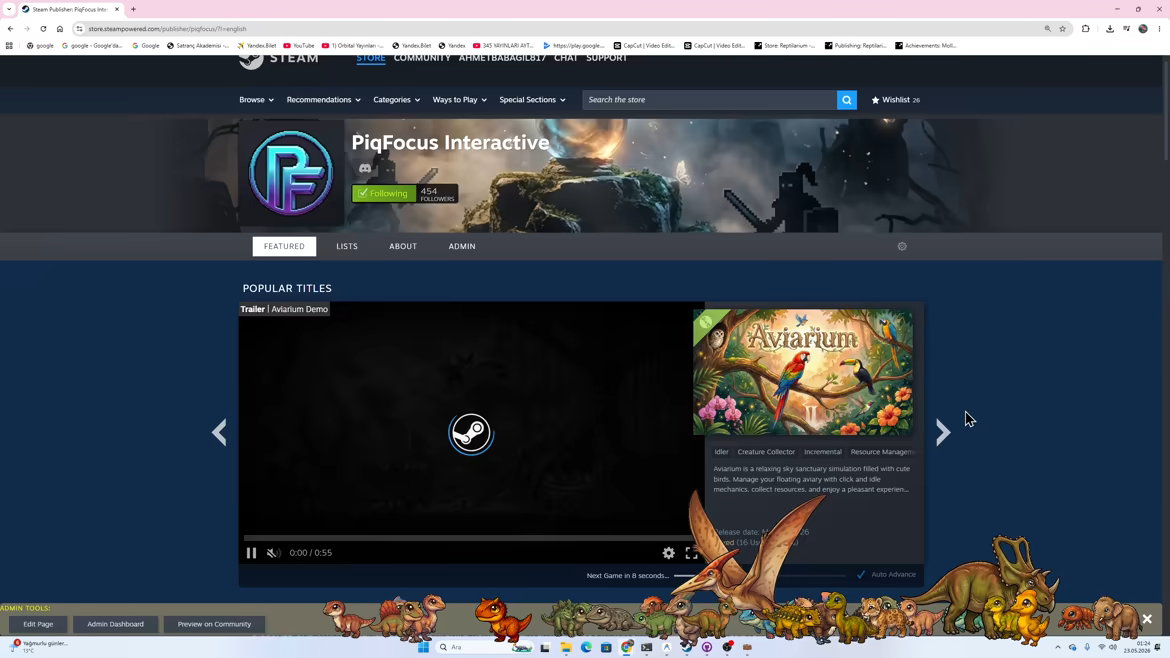Expand the Browse dropdown
This screenshot has width=1170, height=658.
coord(256,100)
